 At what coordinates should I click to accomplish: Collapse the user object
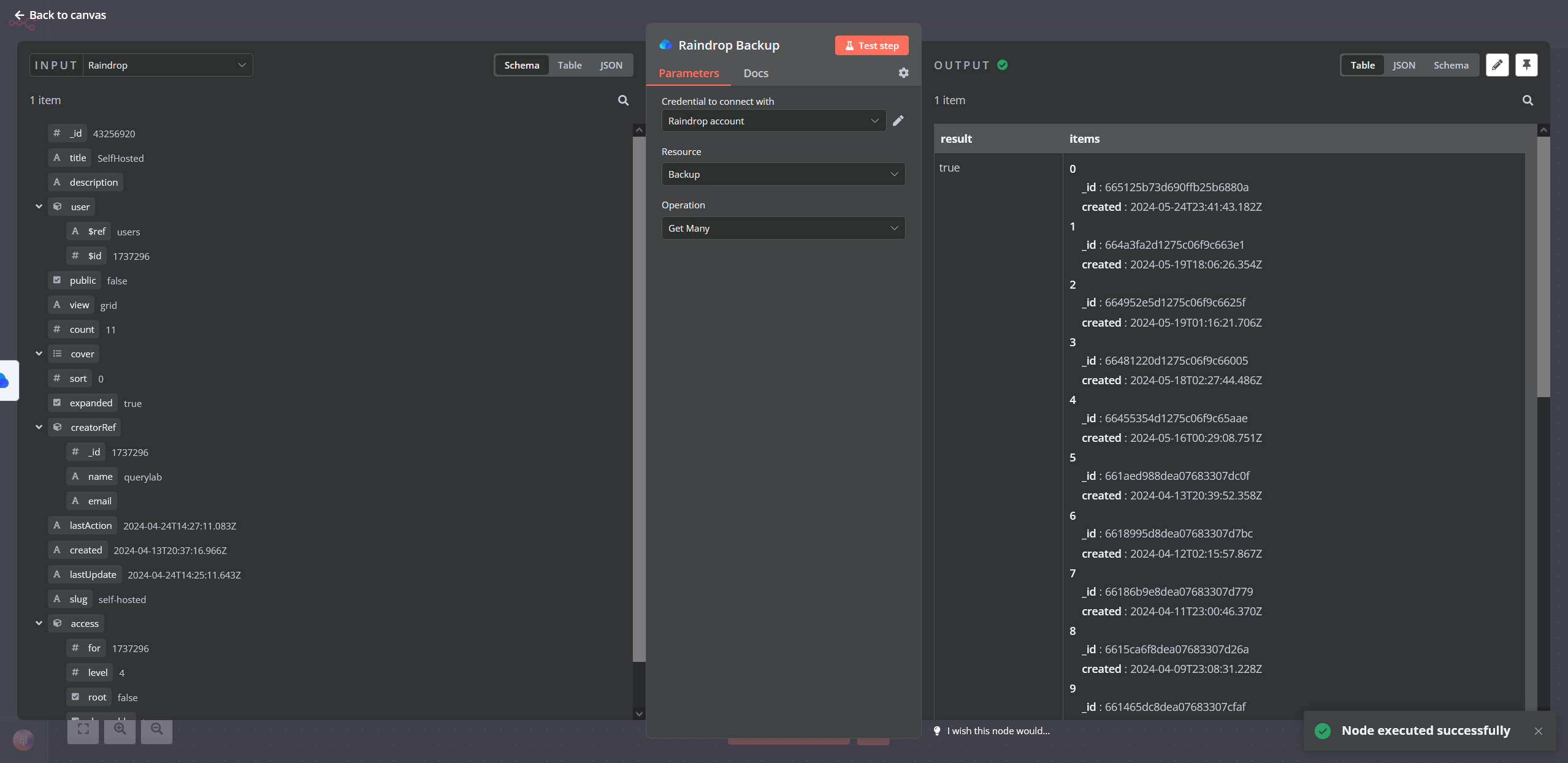(x=39, y=207)
